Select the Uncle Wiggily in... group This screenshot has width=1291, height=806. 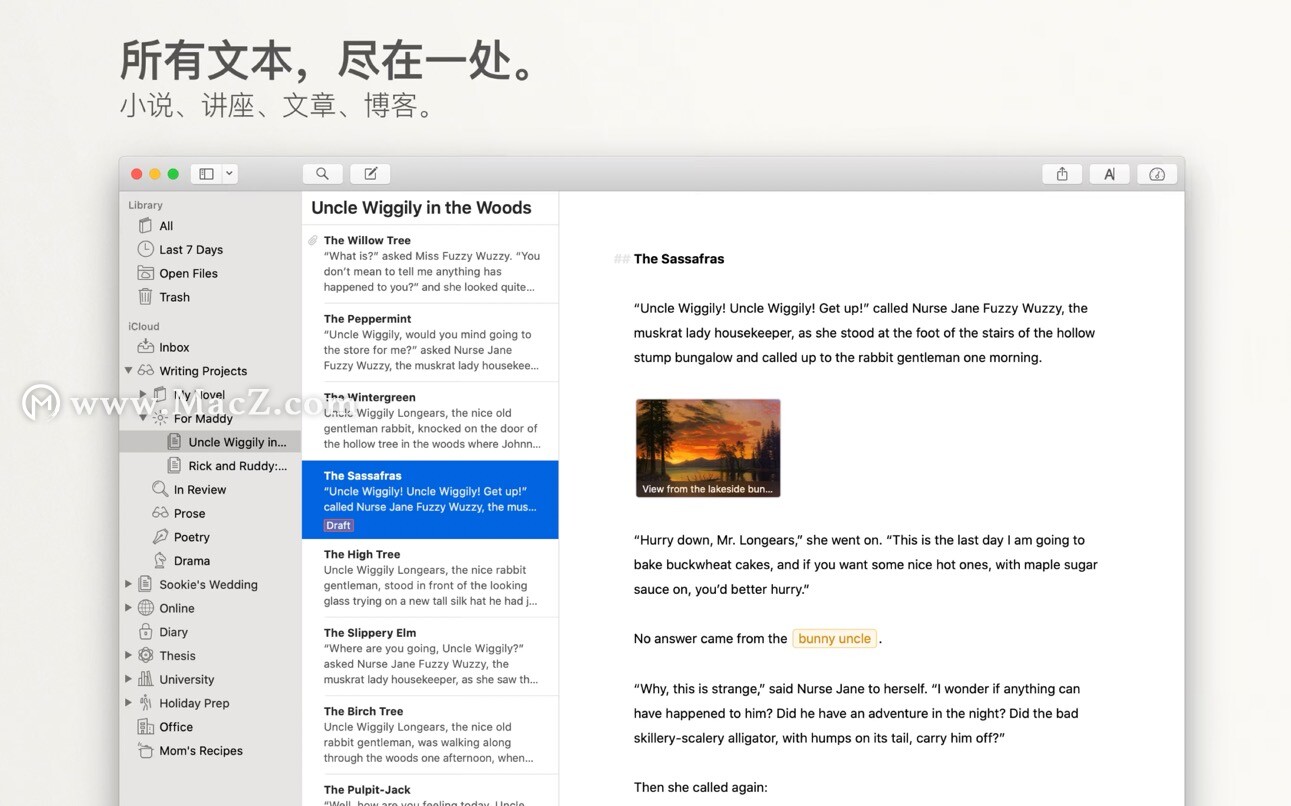(210, 442)
